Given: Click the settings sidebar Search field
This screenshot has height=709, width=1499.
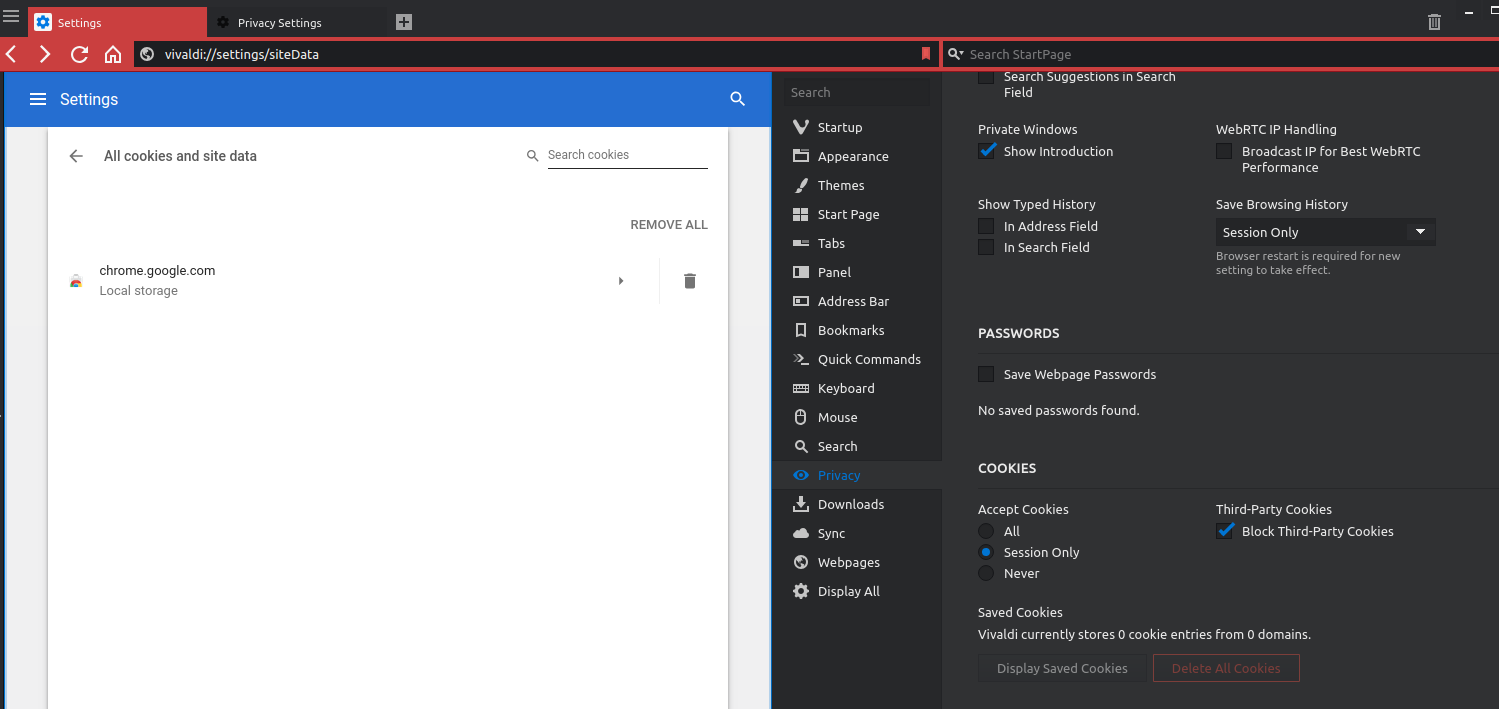Looking at the screenshot, I should pos(857,92).
